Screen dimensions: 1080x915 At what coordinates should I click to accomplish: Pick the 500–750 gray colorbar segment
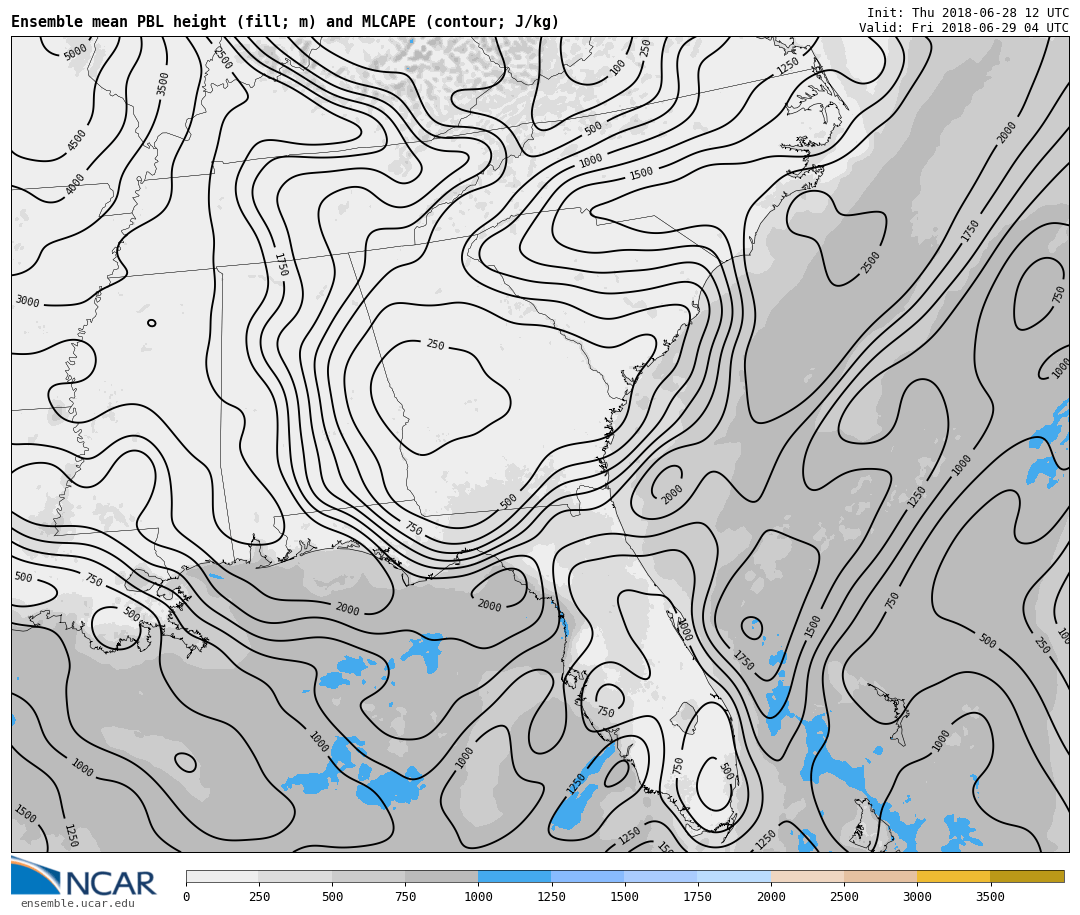pyautogui.click(x=368, y=876)
